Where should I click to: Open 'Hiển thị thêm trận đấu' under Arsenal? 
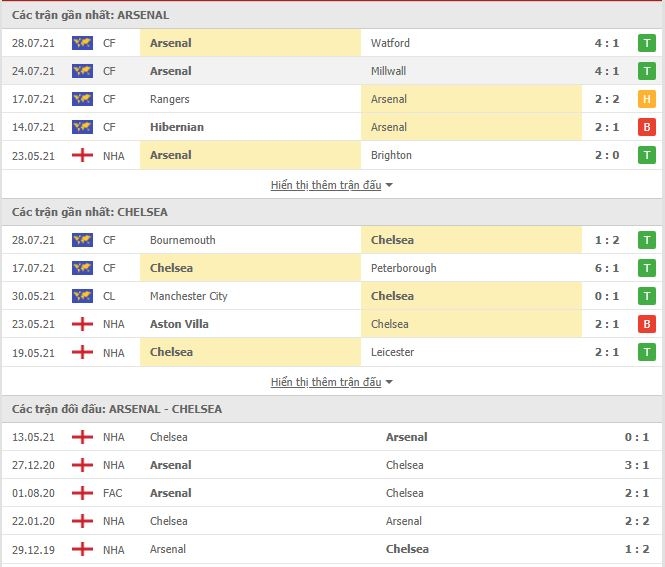tap(326, 185)
